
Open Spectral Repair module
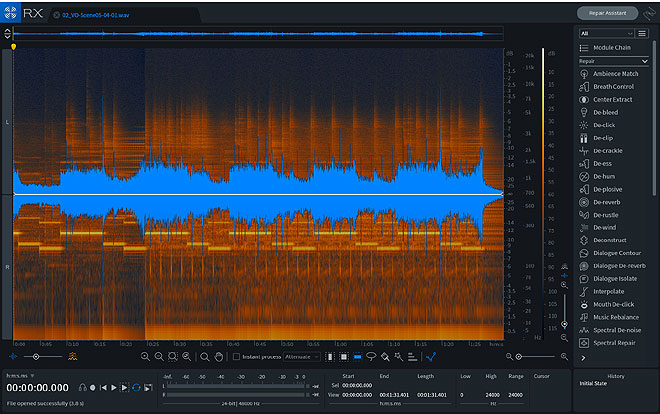tap(608, 343)
